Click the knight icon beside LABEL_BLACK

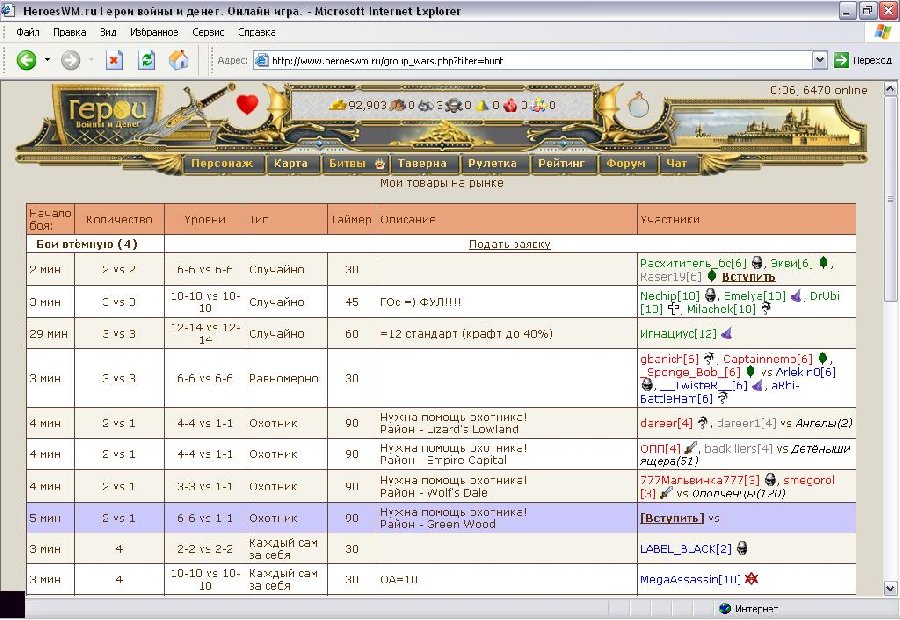(x=742, y=548)
